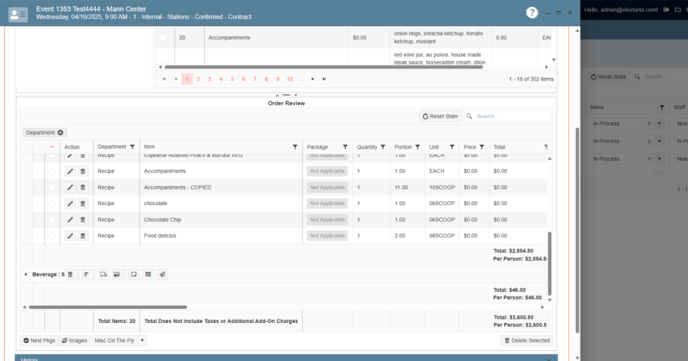Check the Accompaniments row checkbox in Order Review
This screenshot has width=688, height=361.
[x=52, y=171]
